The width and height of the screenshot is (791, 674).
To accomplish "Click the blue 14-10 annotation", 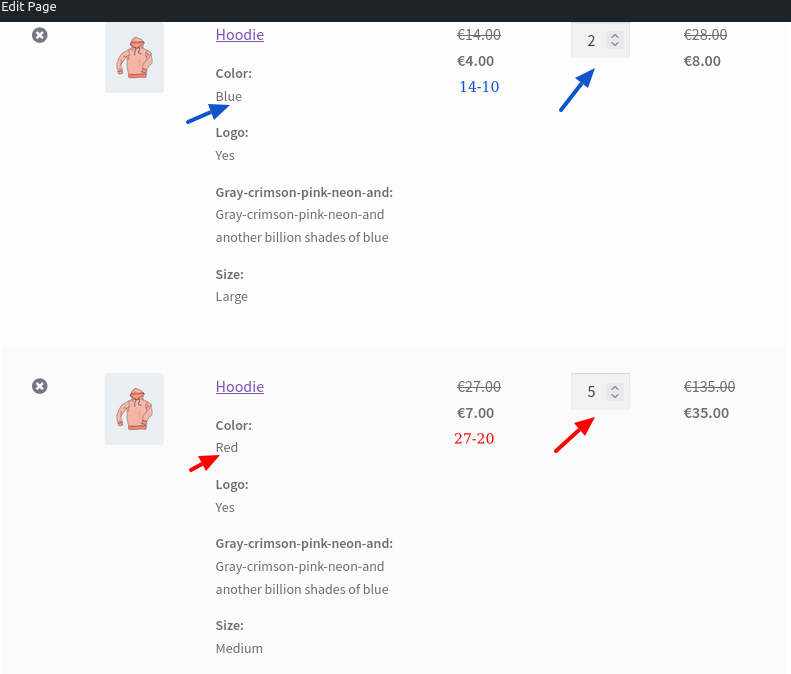I will (479, 87).
